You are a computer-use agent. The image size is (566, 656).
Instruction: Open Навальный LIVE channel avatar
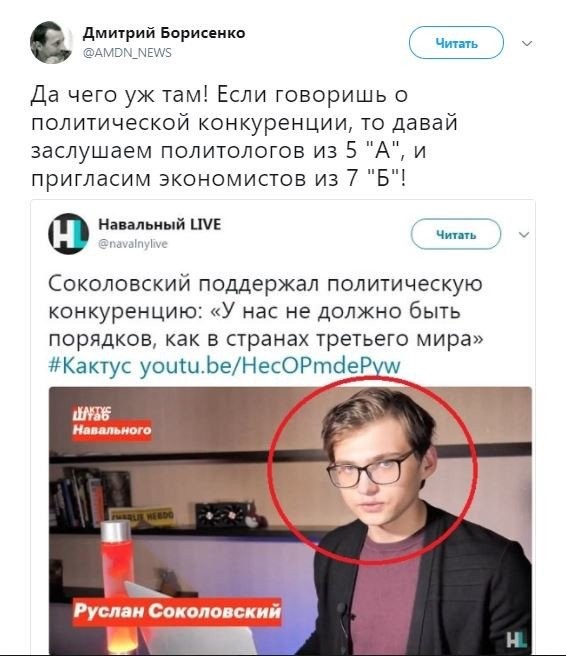coord(68,233)
